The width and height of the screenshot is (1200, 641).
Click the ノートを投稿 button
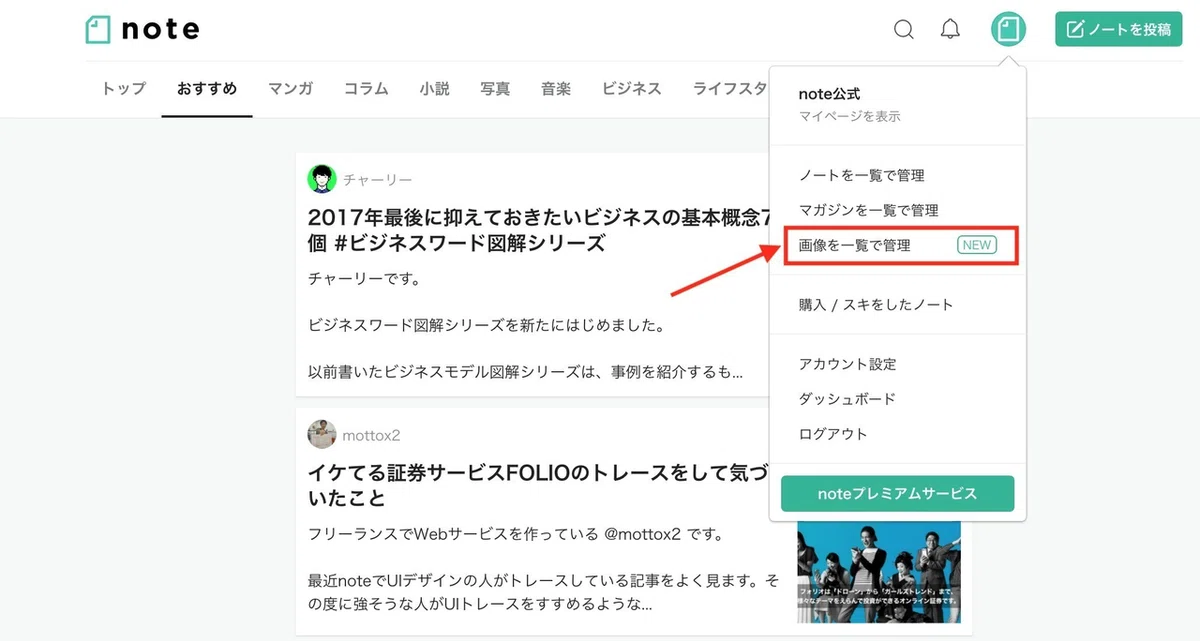point(1119,29)
